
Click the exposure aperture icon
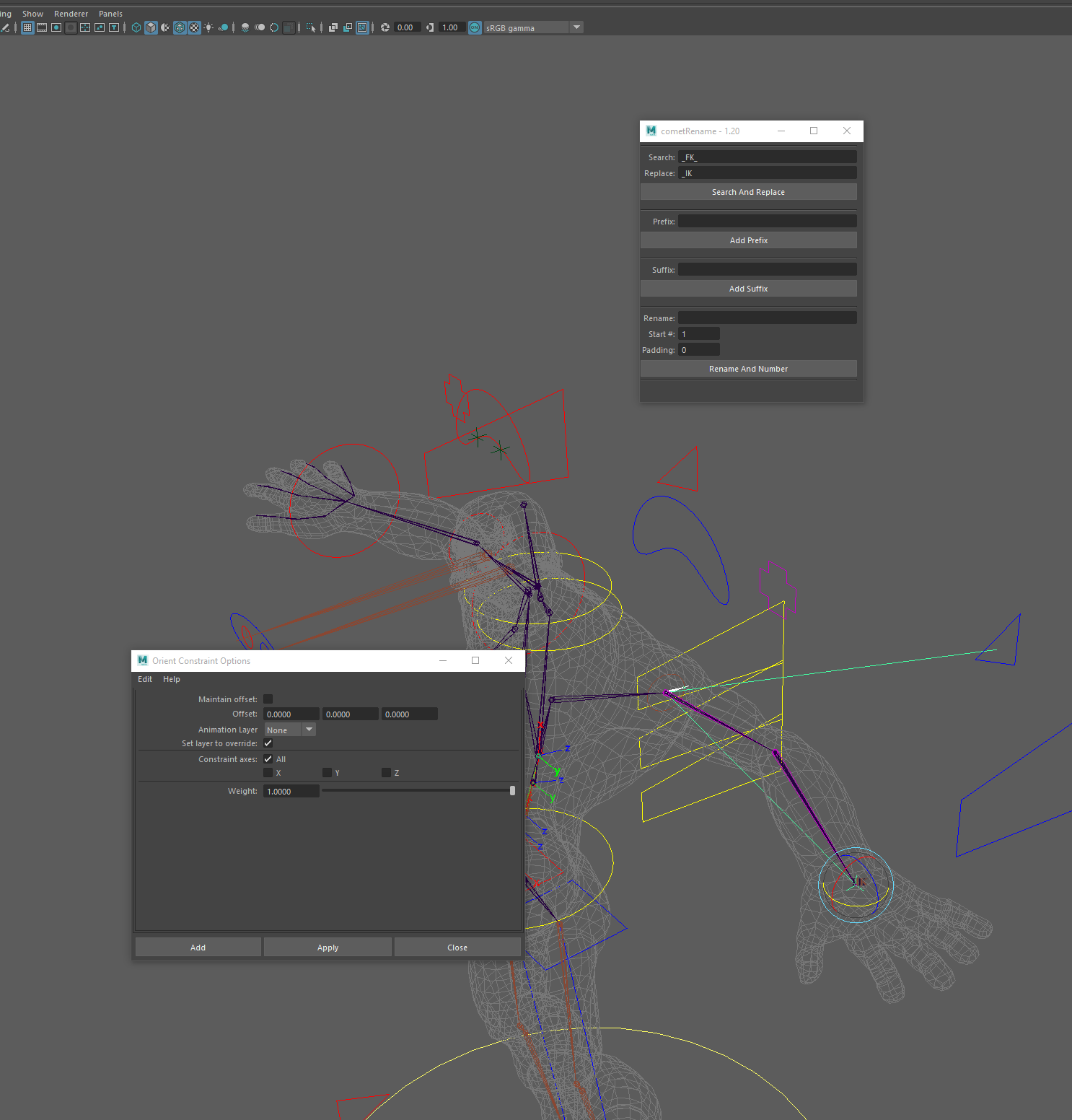(385, 27)
